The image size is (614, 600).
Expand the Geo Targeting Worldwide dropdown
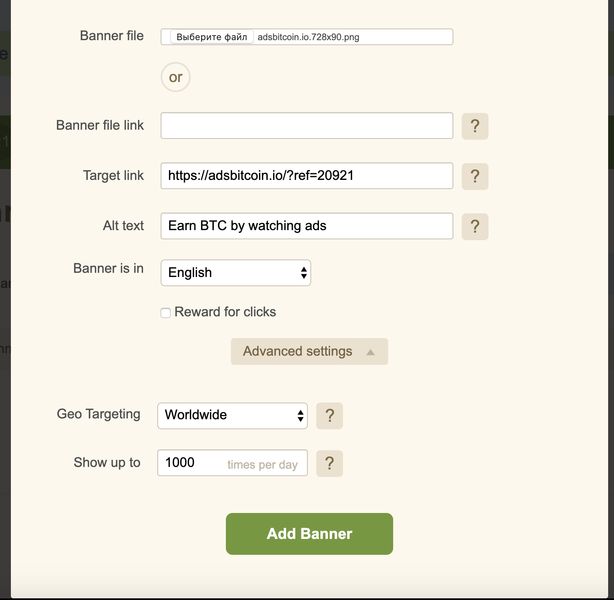pos(233,415)
